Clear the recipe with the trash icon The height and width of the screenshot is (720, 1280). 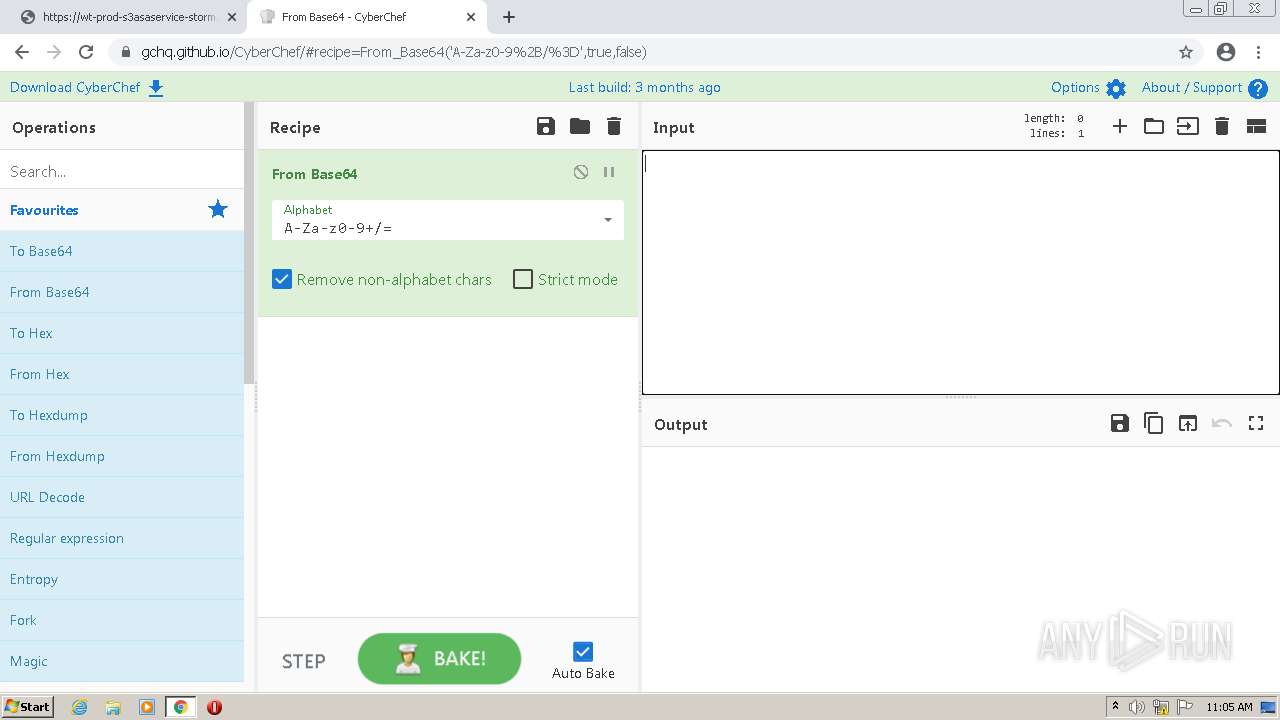coord(614,126)
